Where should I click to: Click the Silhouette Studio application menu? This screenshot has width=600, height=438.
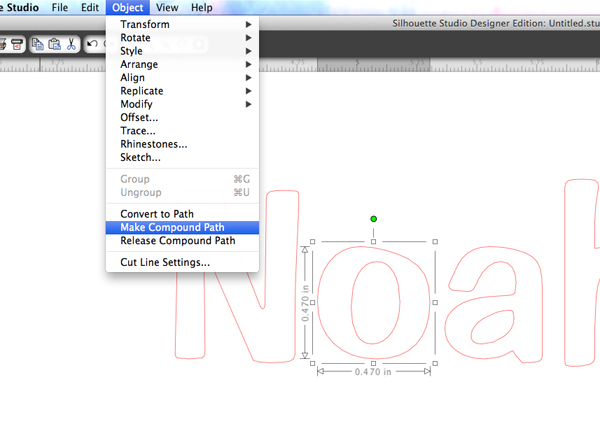tap(19, 8)
